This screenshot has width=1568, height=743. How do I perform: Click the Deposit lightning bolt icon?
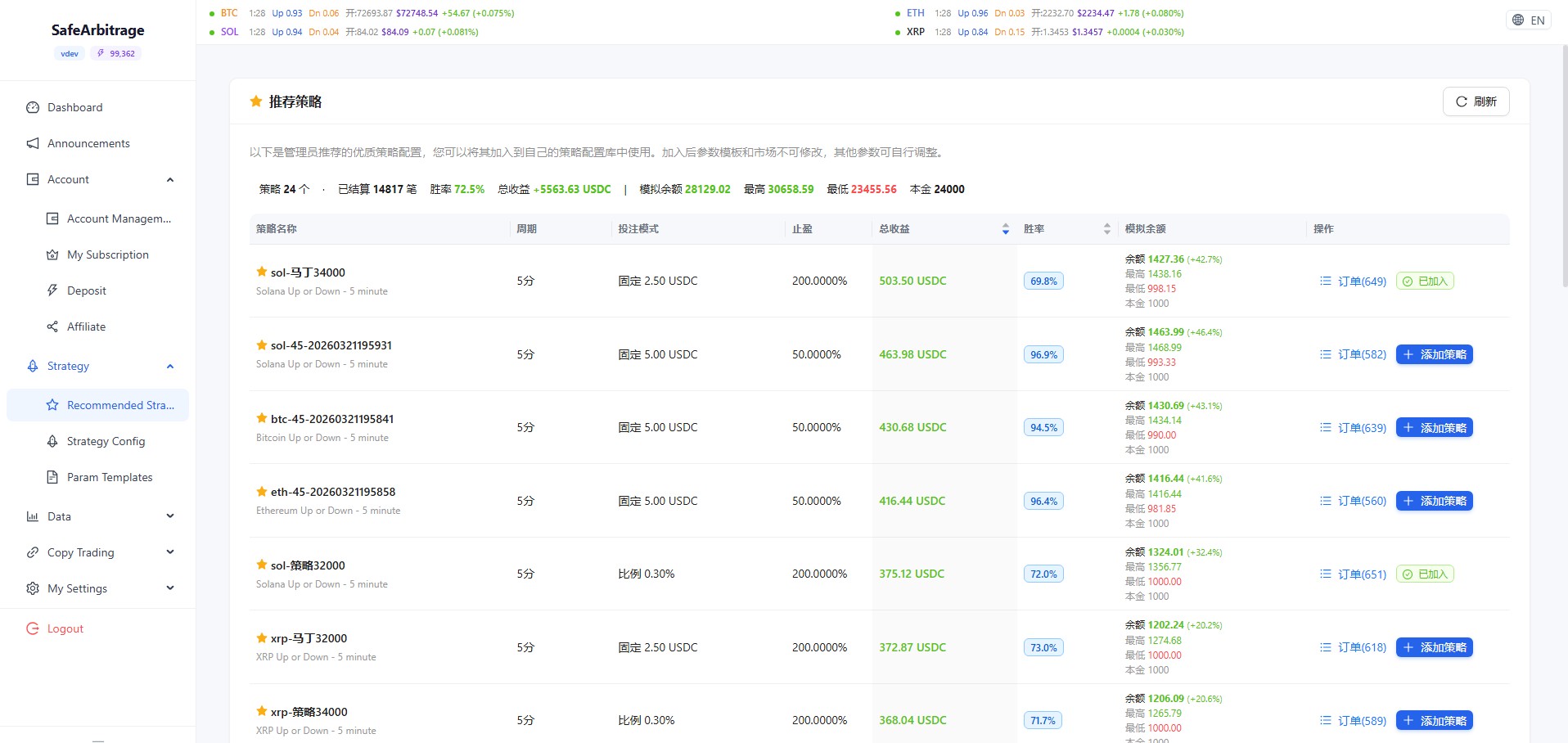tap(52, 290)
